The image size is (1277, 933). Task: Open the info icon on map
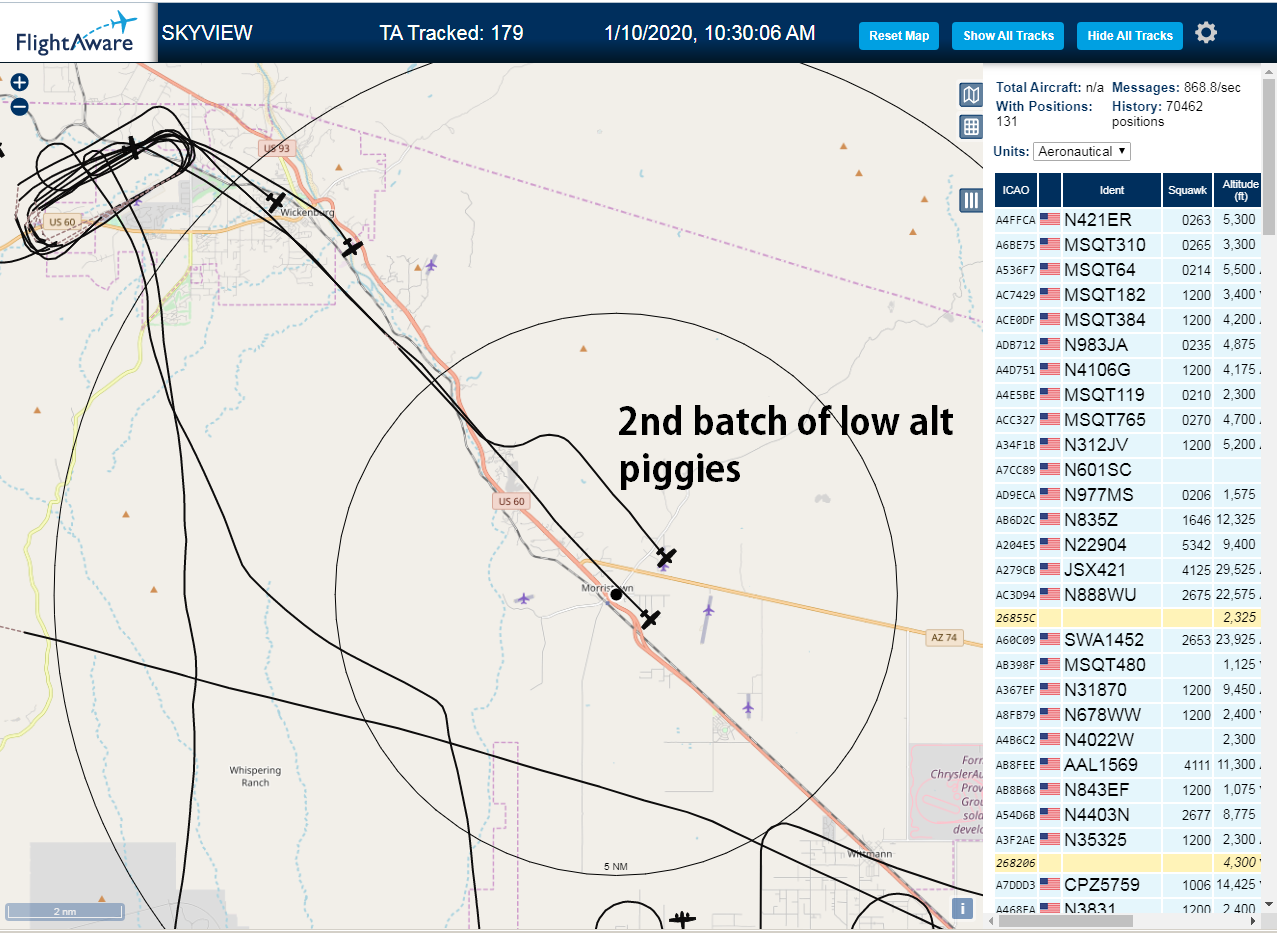(x=962, y=908)
